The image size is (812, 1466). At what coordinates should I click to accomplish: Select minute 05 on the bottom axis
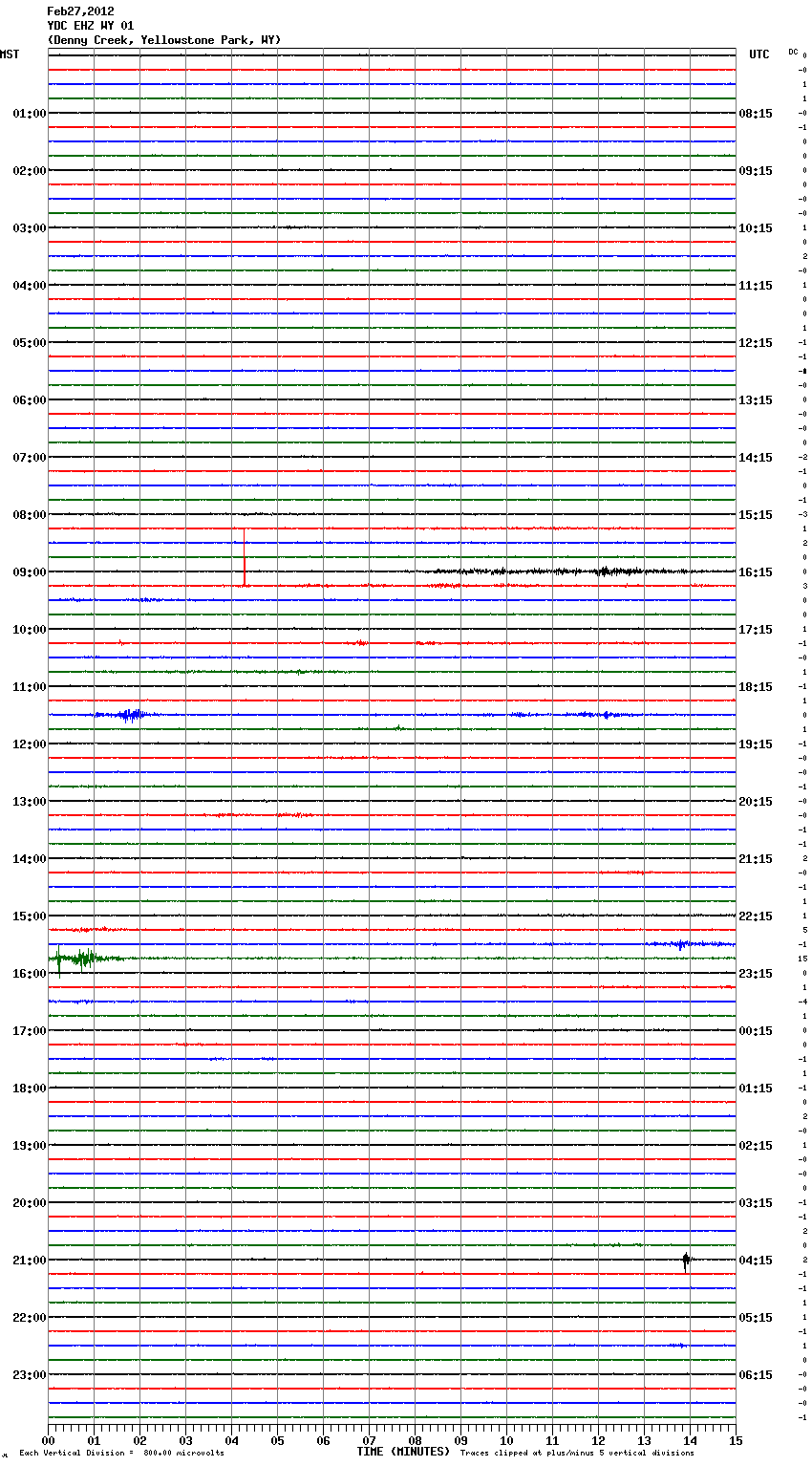pos(277,1440)
